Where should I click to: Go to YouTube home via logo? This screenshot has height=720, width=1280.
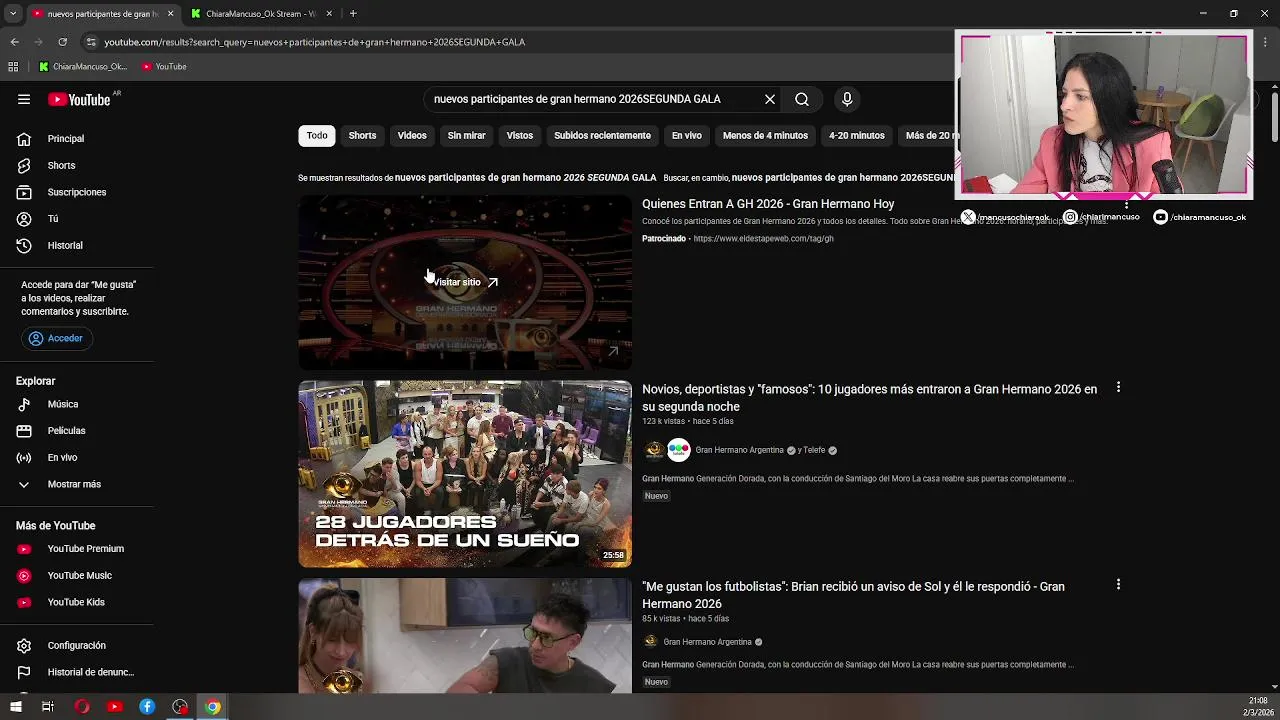(x=79, y=99)
